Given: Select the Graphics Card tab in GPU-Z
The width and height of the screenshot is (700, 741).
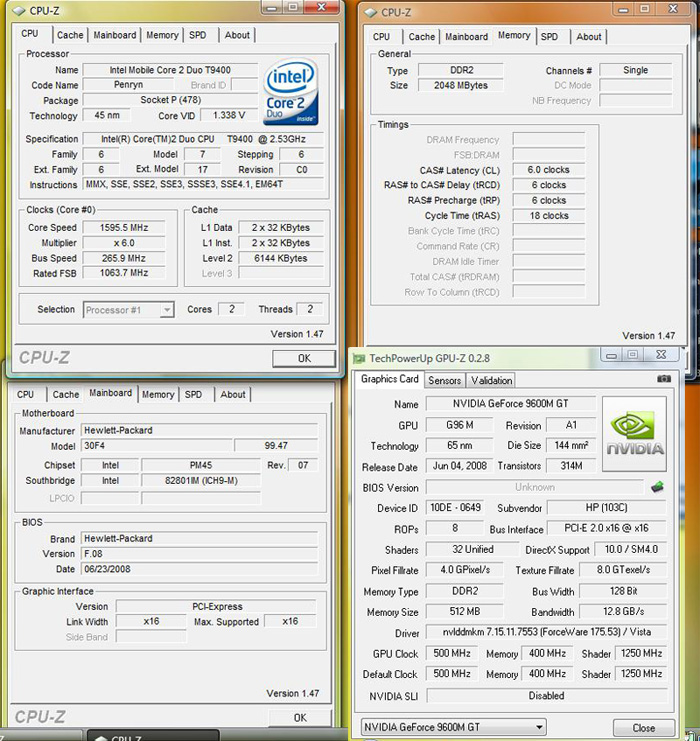Looking at the screenshot, I should pos(389,379).
